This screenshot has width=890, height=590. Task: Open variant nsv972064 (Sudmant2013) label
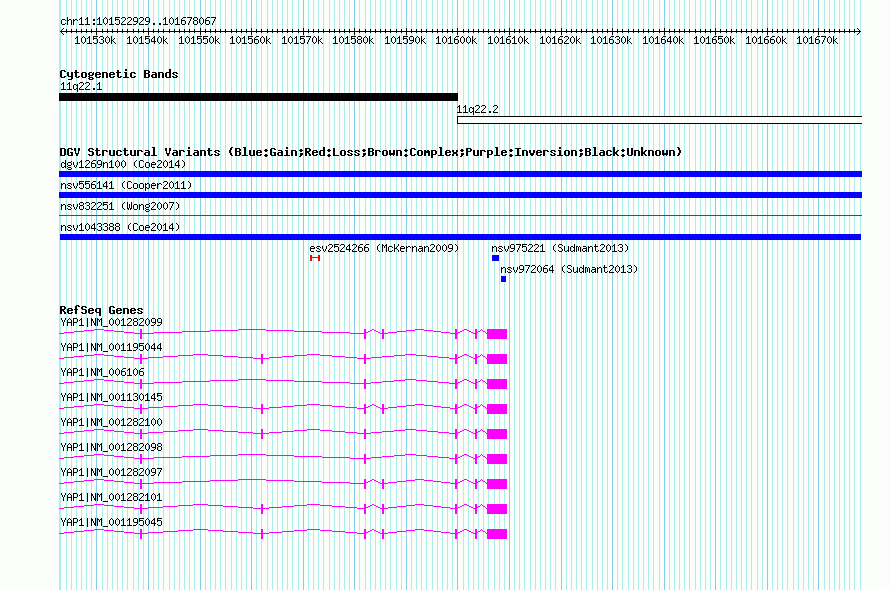click(569, 269)
